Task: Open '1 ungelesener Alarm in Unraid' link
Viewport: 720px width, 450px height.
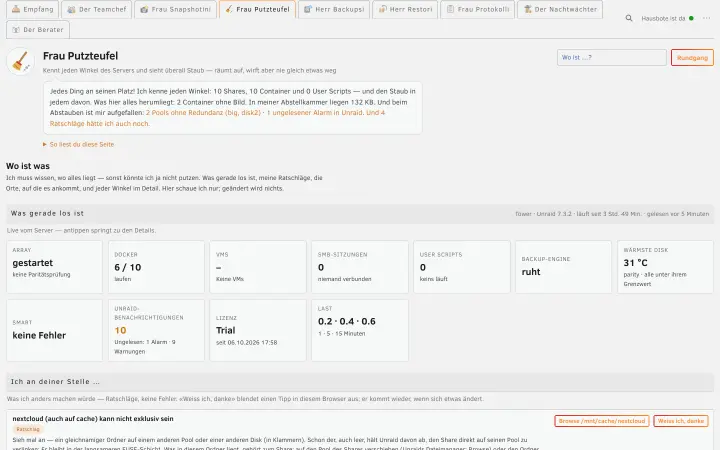Action: pyautogui.click(x=315, y=112)
